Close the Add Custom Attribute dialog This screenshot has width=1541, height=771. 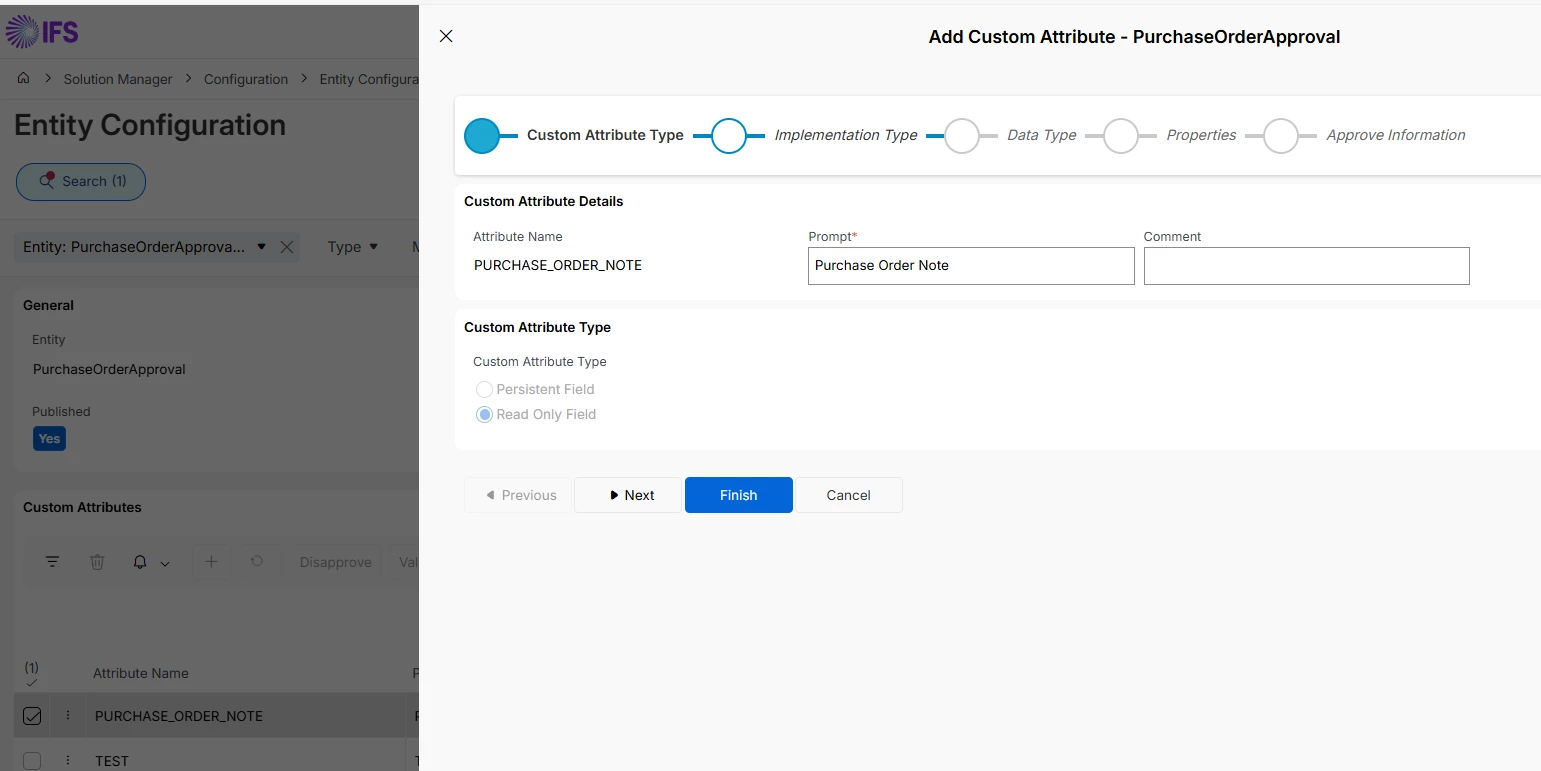446,36
